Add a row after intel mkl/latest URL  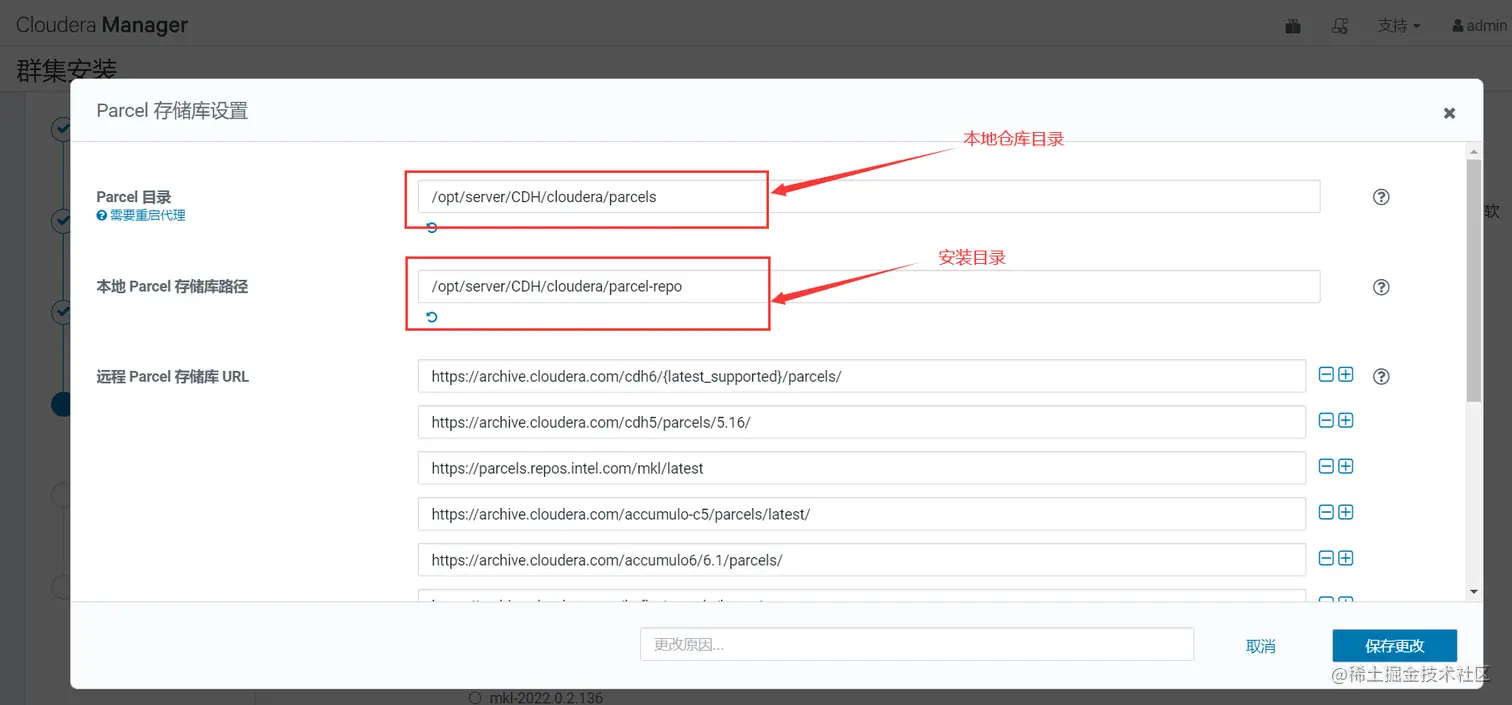[x=1346, y=466]
